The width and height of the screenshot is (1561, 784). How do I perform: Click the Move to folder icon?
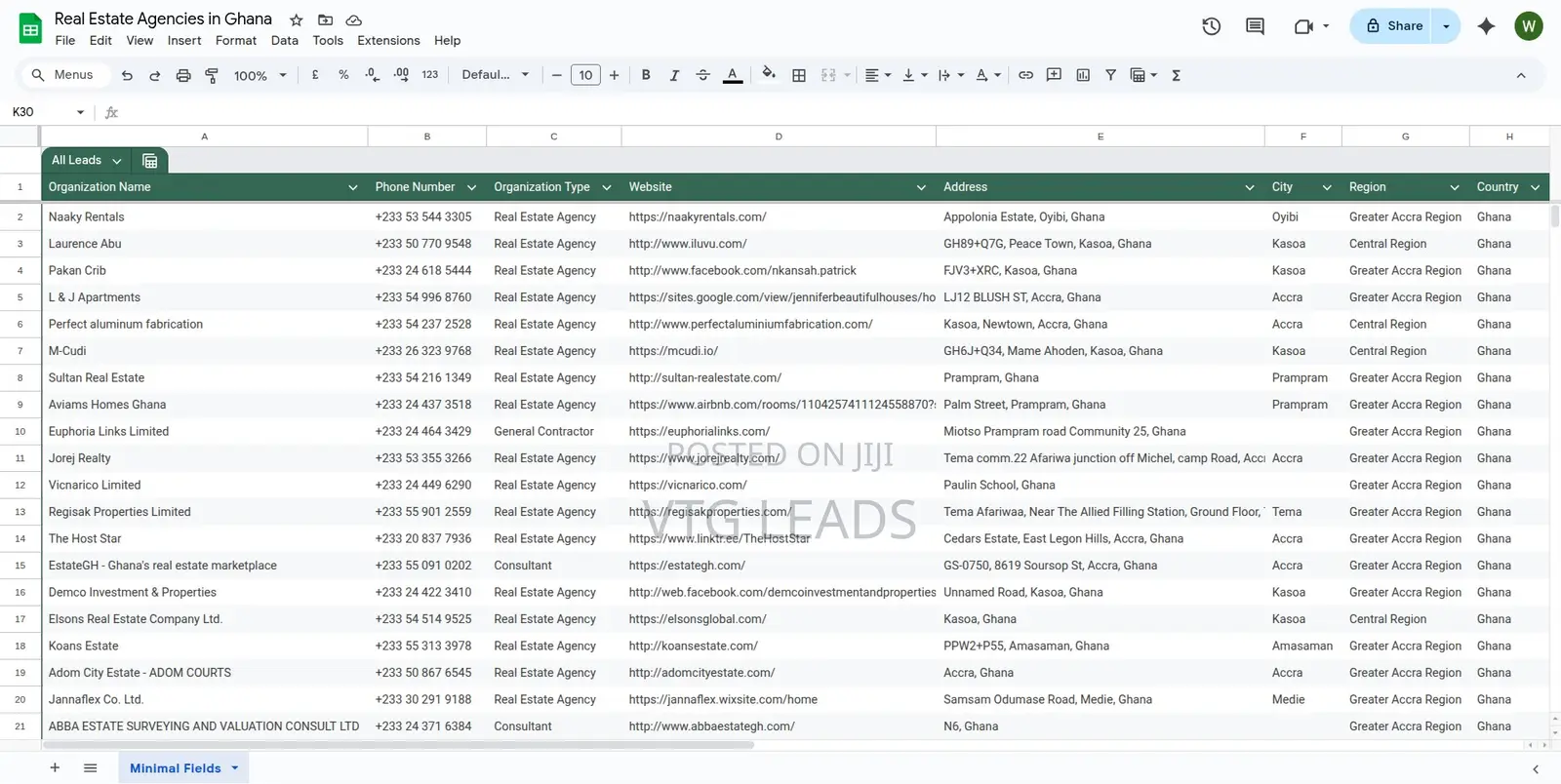[x=325, y=20]
